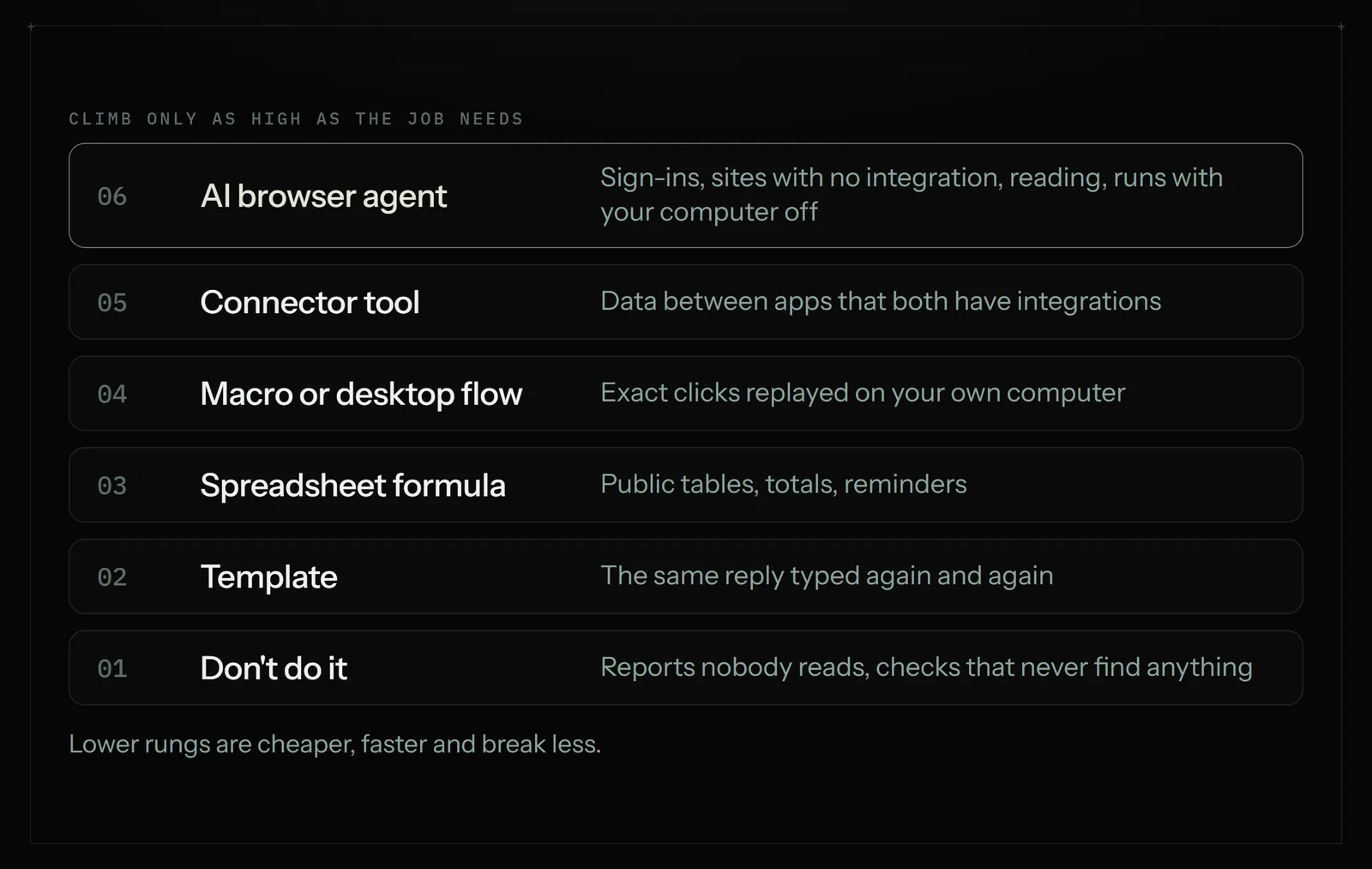Click 'Public tables, totals, reminders' text
The width and height of the screenshot is (1372, 869).
tap(784, 484)
